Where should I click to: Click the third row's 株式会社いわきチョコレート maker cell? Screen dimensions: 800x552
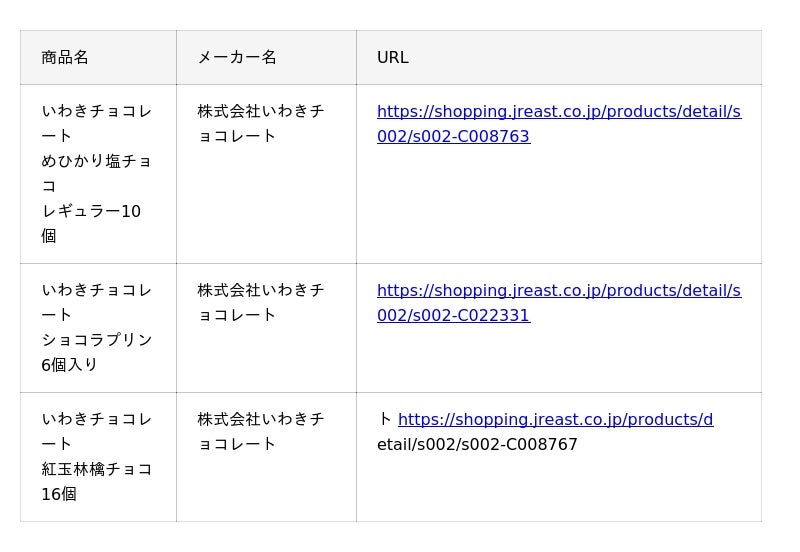(260, 420)
